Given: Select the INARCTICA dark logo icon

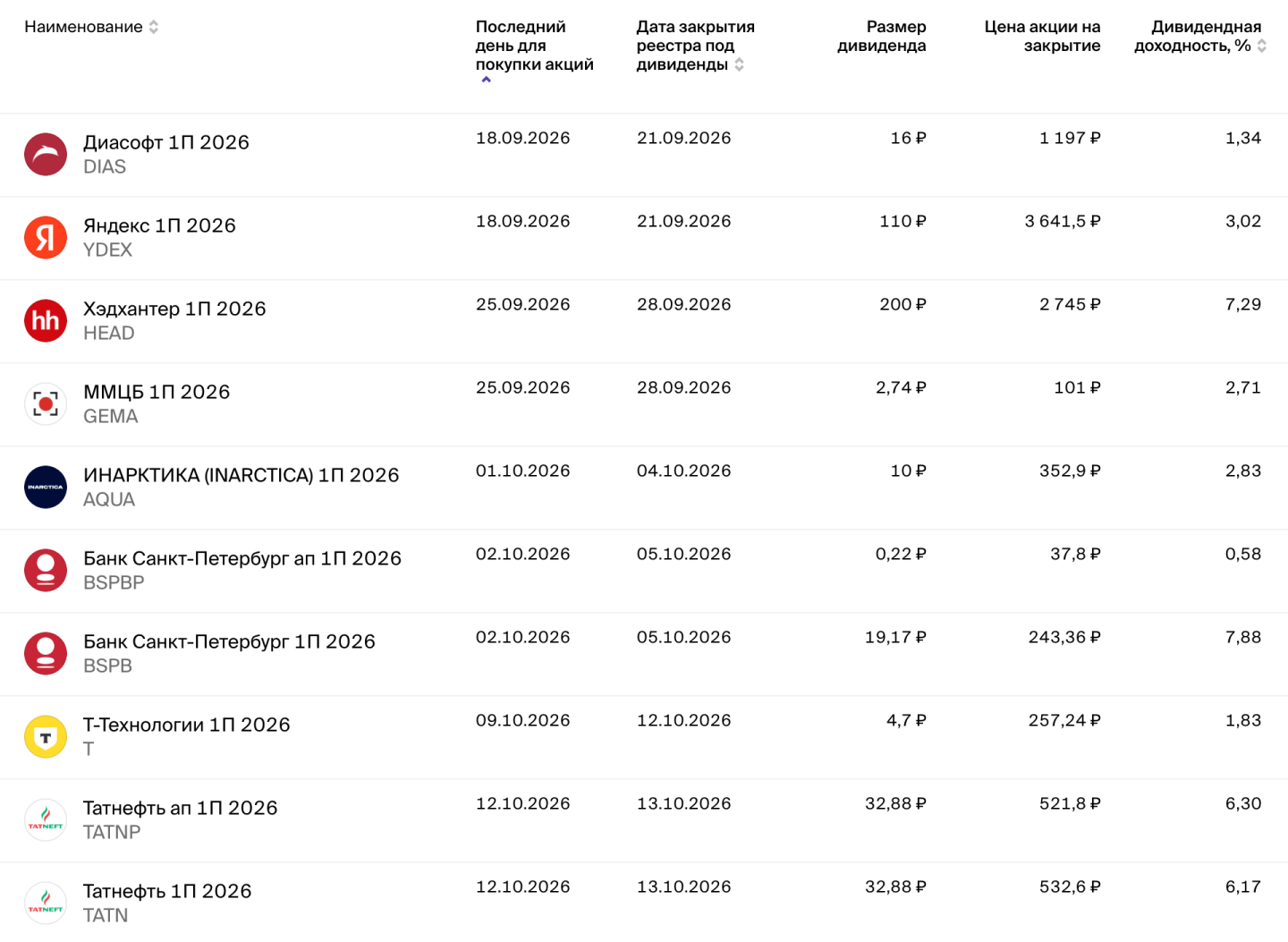Looking at the screenshot, I should tap(46, 488).
